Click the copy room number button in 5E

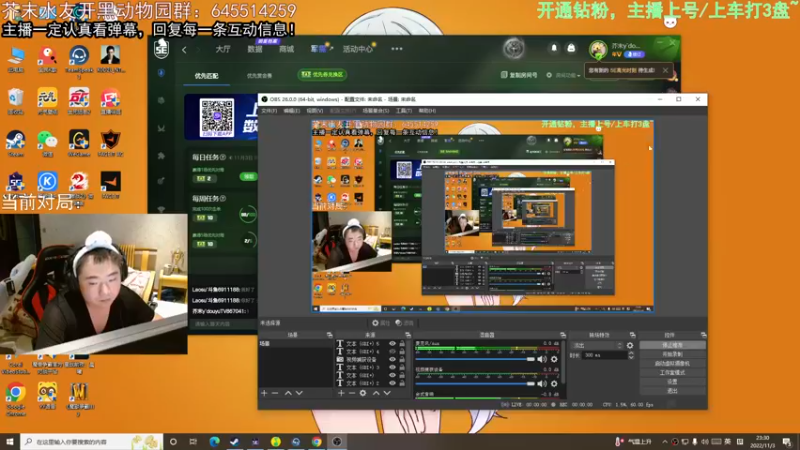point(519,75)
